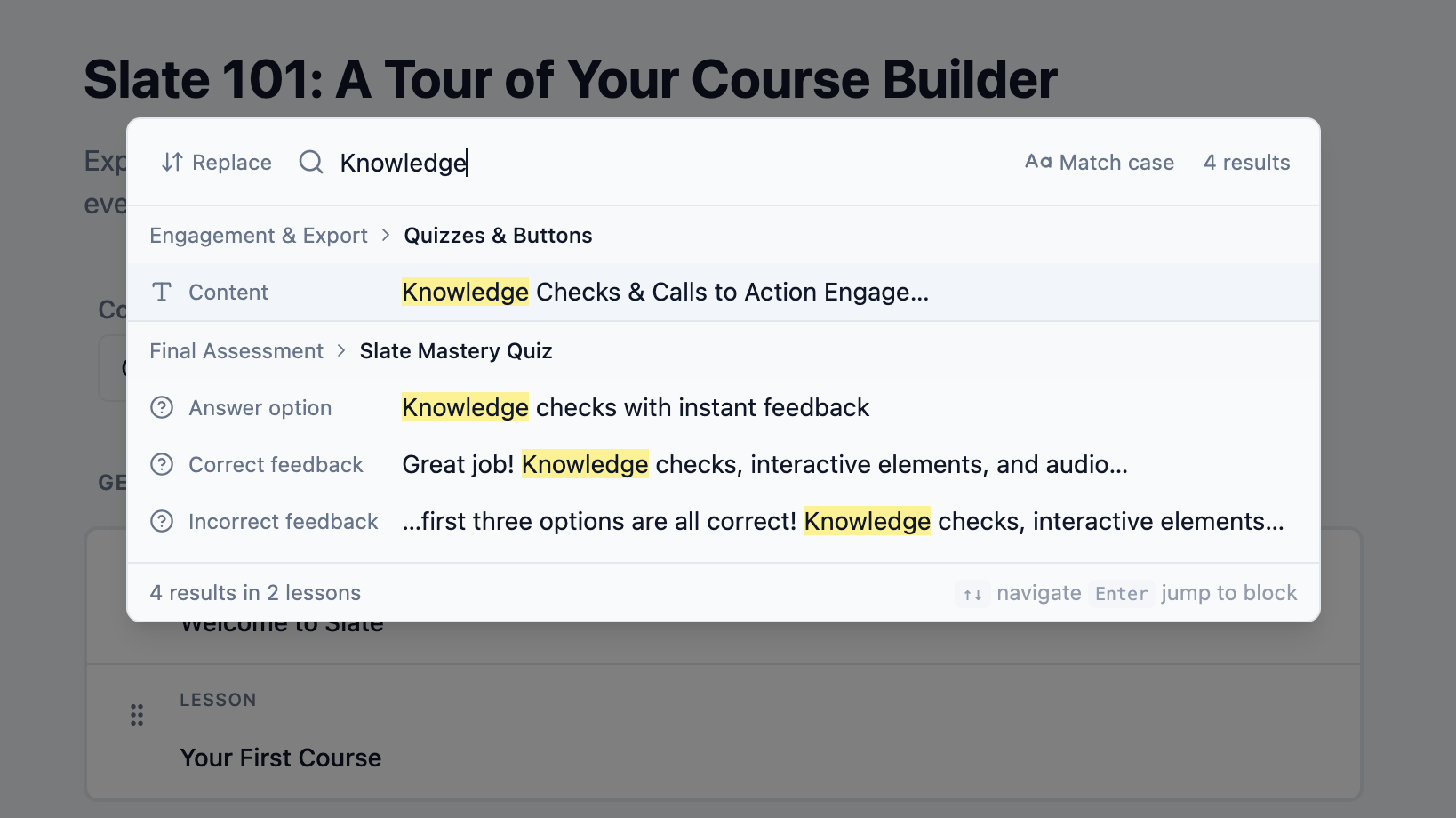Screen dimensions: 1456x818
Task: Select the result 'Knowledge checks with instant feedback'
Action: [x=635, y=407]
